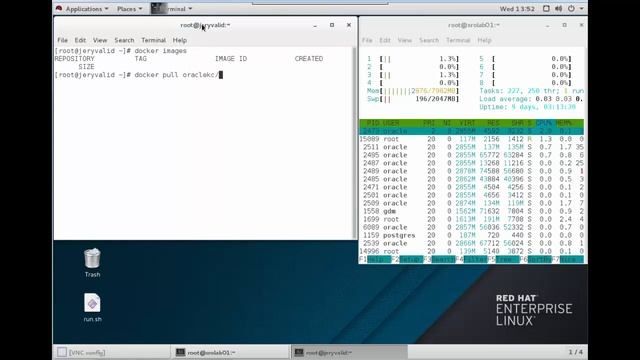Open Edit menu in srolab01 terminal

pos(385,40)
